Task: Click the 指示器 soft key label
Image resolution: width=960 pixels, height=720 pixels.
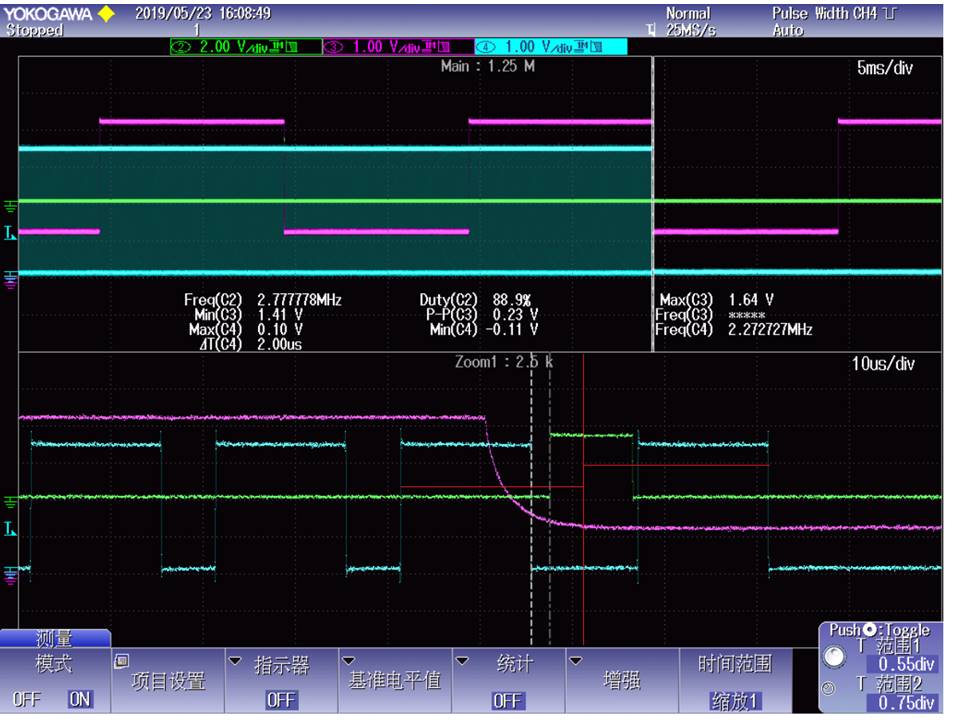Action: click(282, 665)
